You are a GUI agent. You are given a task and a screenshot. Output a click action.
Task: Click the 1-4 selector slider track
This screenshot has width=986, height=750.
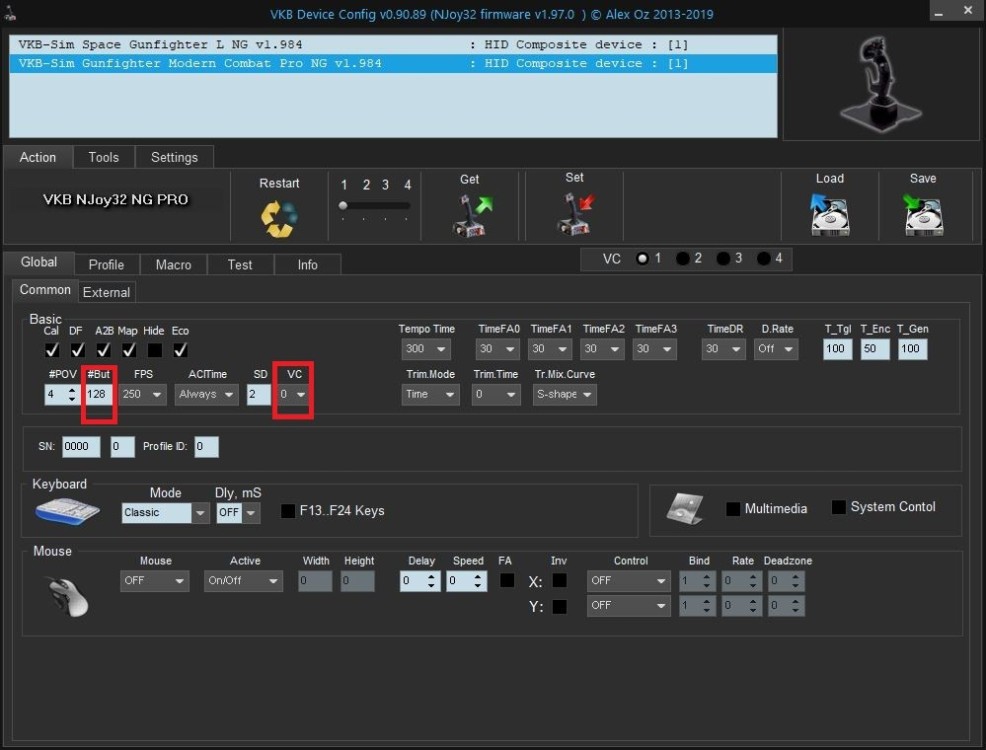375,205
